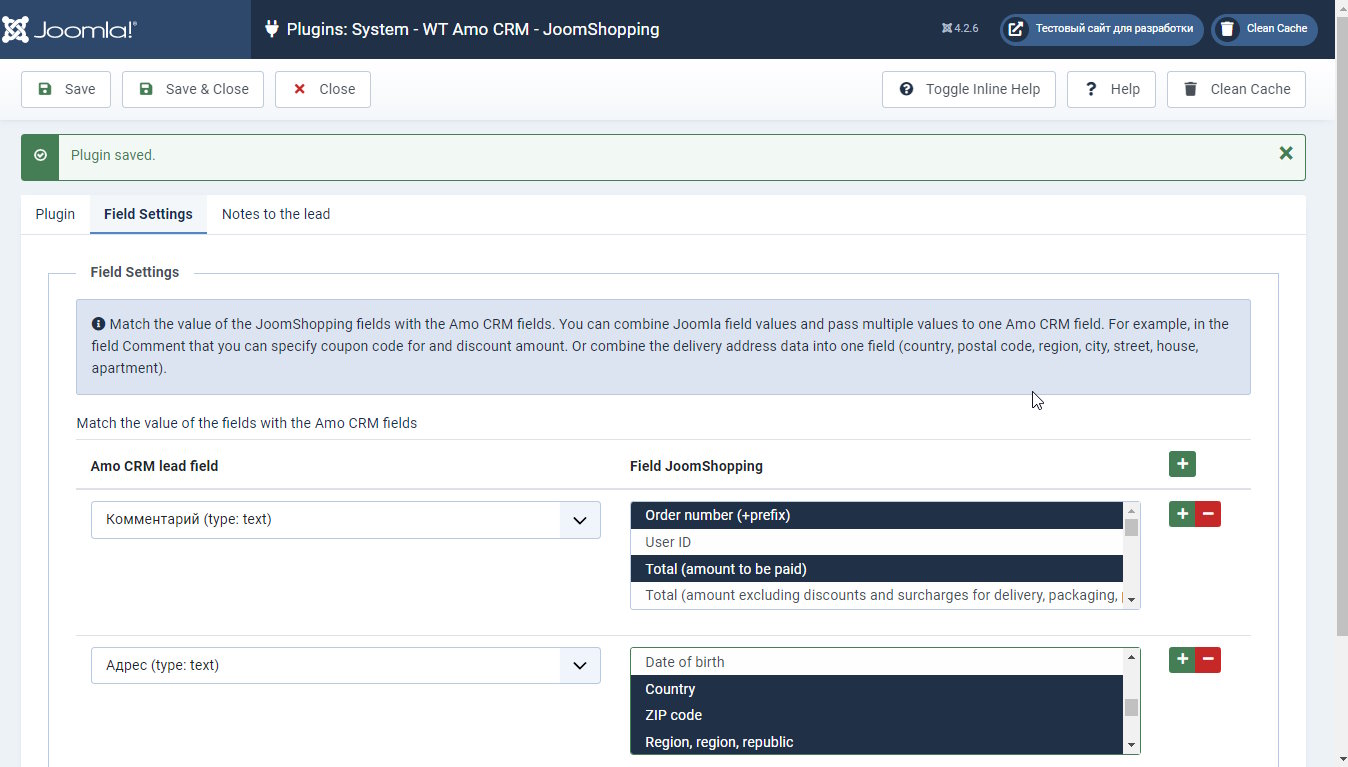Open the Help button
The height and width of the screenshot is (767, 1348).
tap(1112, 89)
